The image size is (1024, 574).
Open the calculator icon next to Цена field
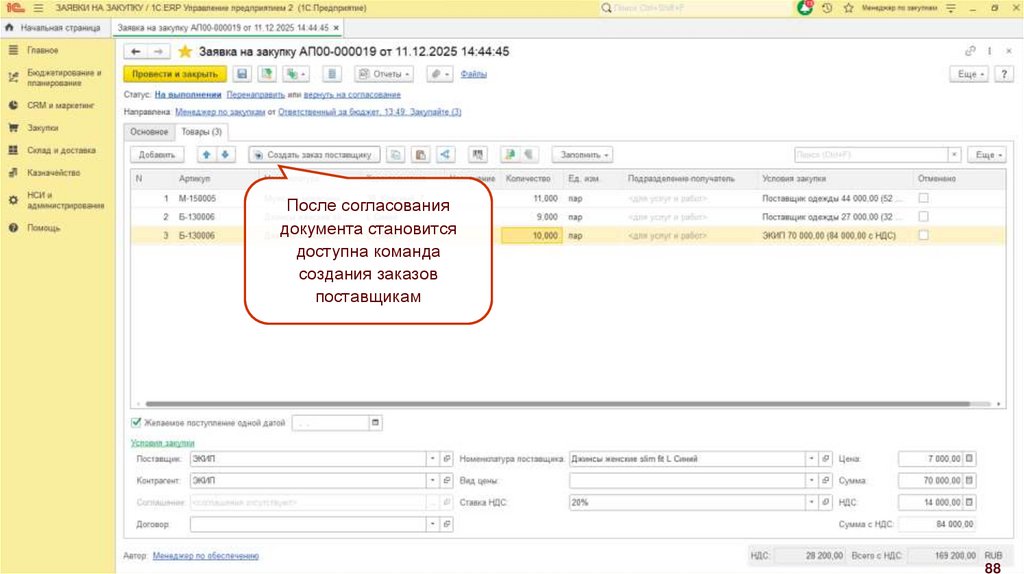[x=969, y=459]
